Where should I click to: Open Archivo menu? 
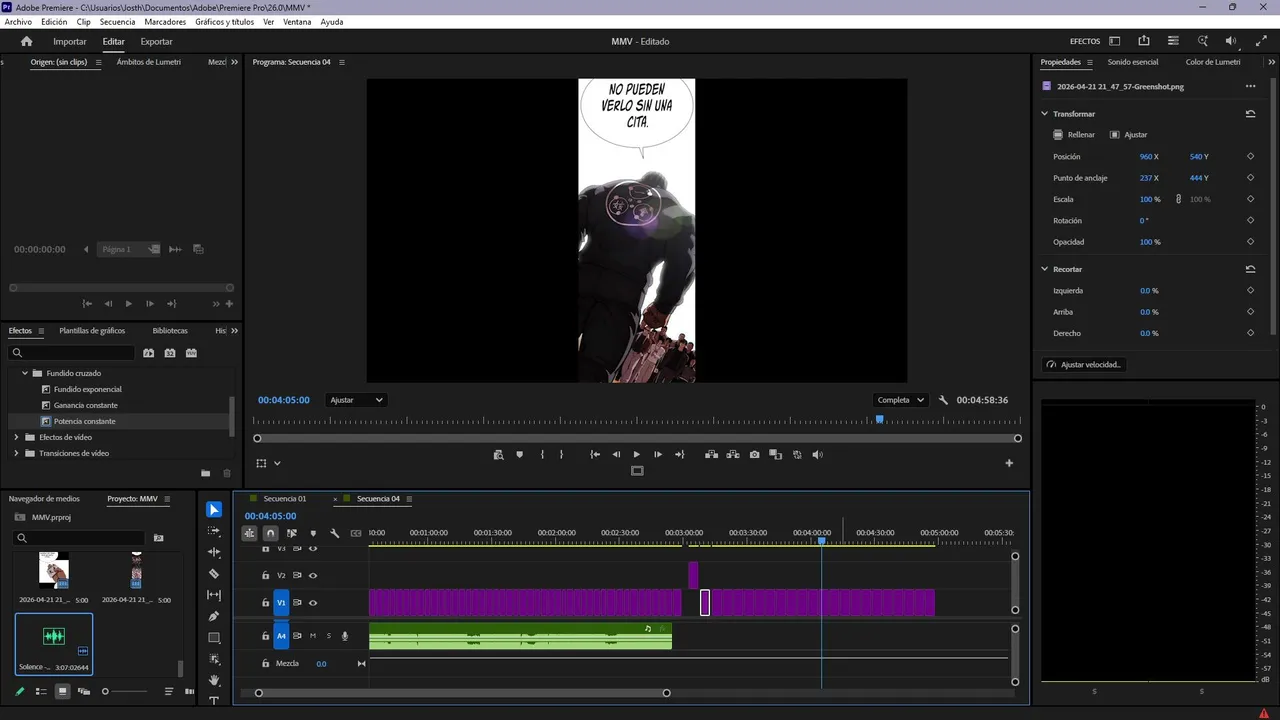click(x=18, y=22)
